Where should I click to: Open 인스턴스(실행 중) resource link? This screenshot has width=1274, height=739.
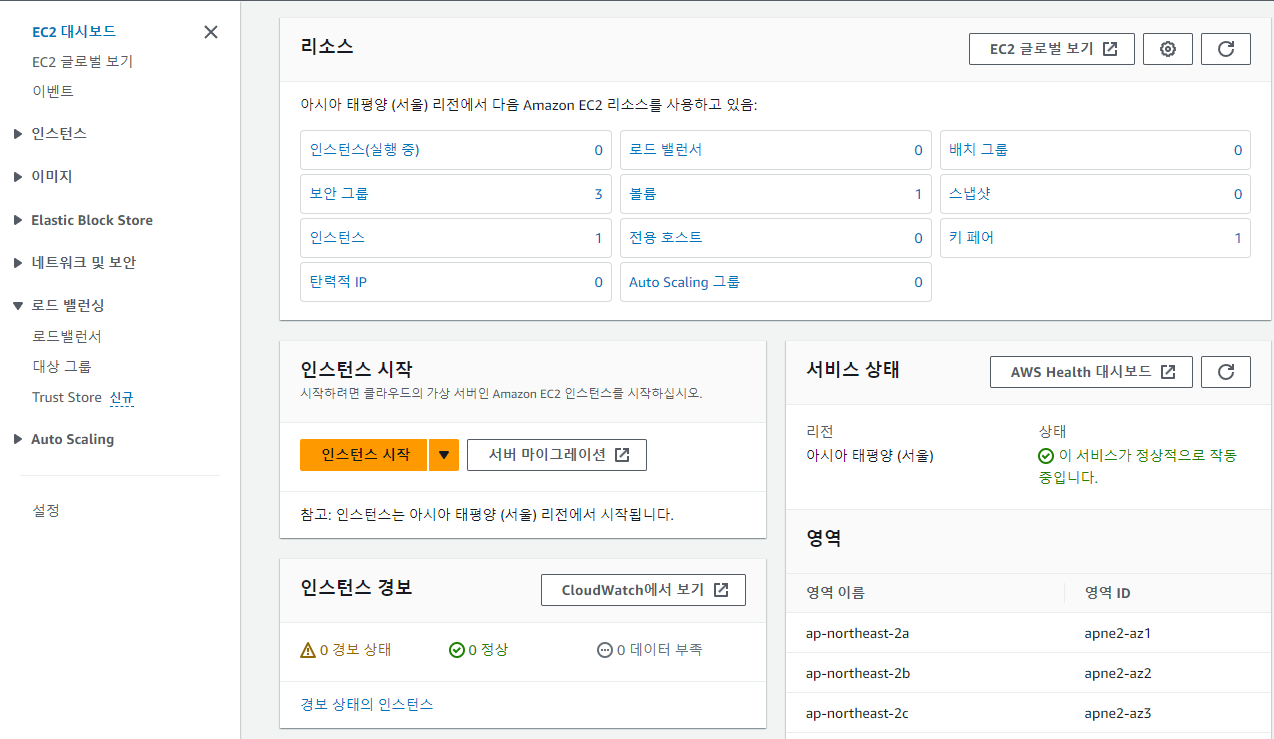coord(364,150)
